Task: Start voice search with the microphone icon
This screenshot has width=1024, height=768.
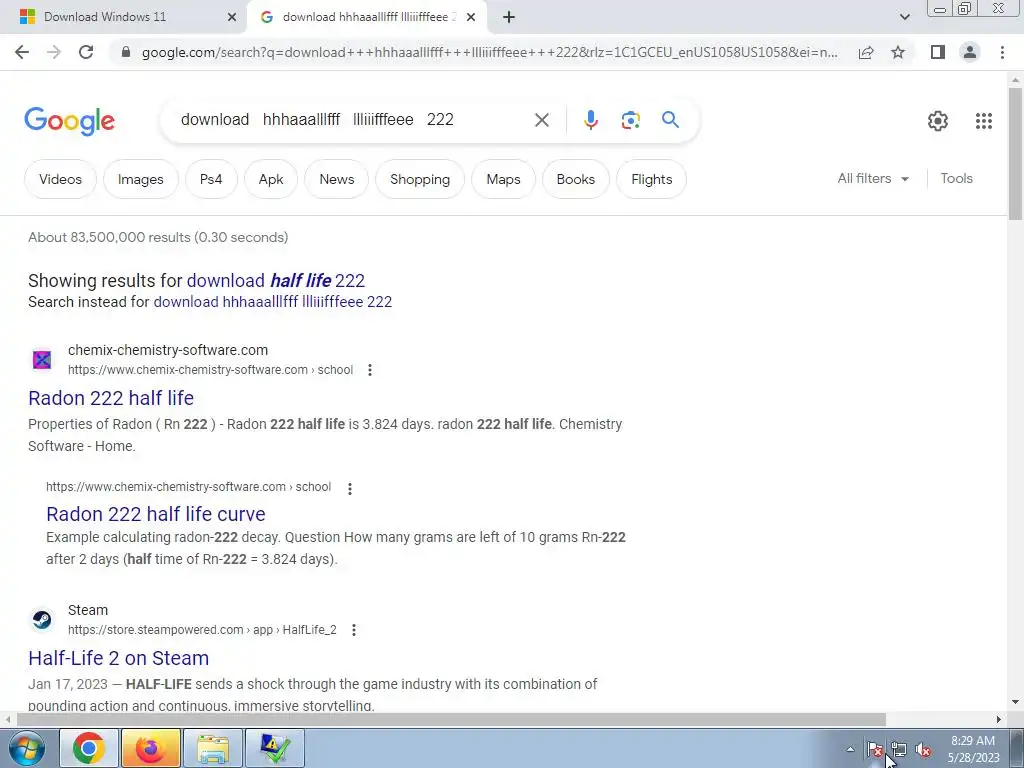Action: coord(590,120)
